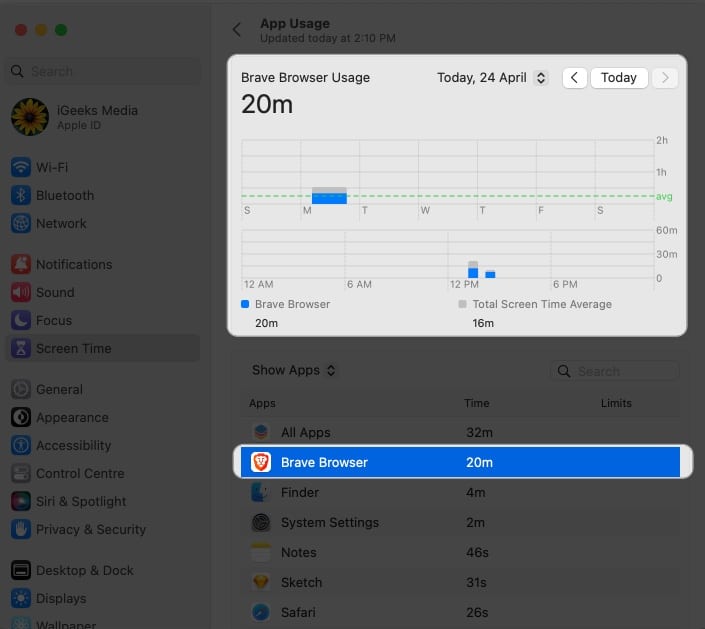Select the Displays sun icon
Screen dimensions: 705x629
point(21,598)
